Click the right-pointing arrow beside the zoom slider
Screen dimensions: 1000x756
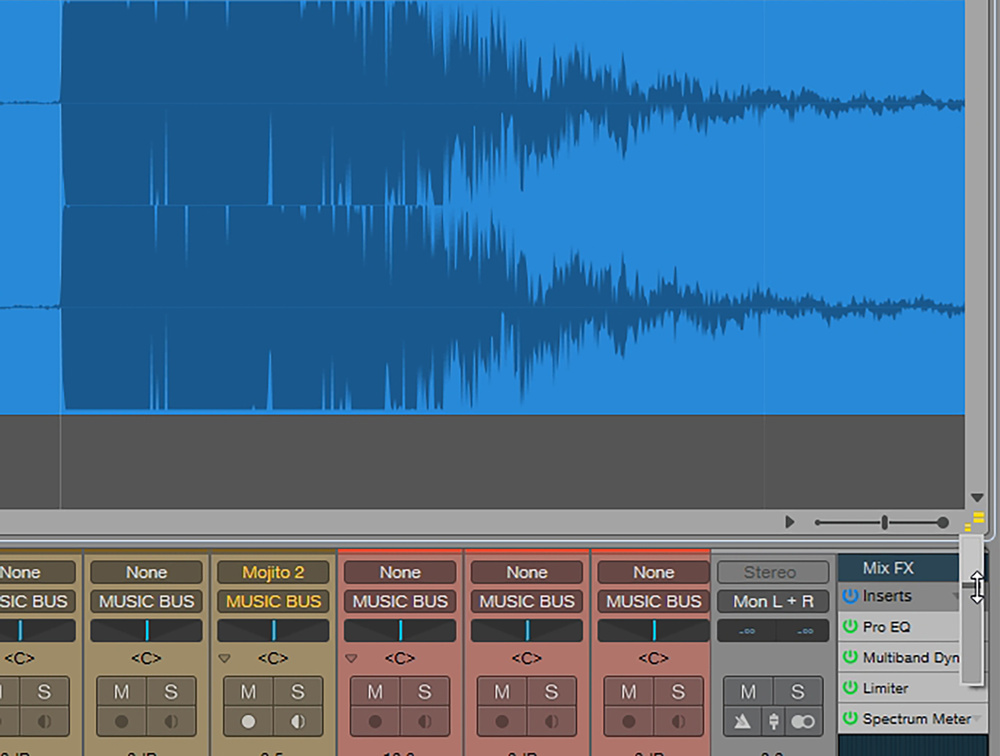[x=790, y=522]
